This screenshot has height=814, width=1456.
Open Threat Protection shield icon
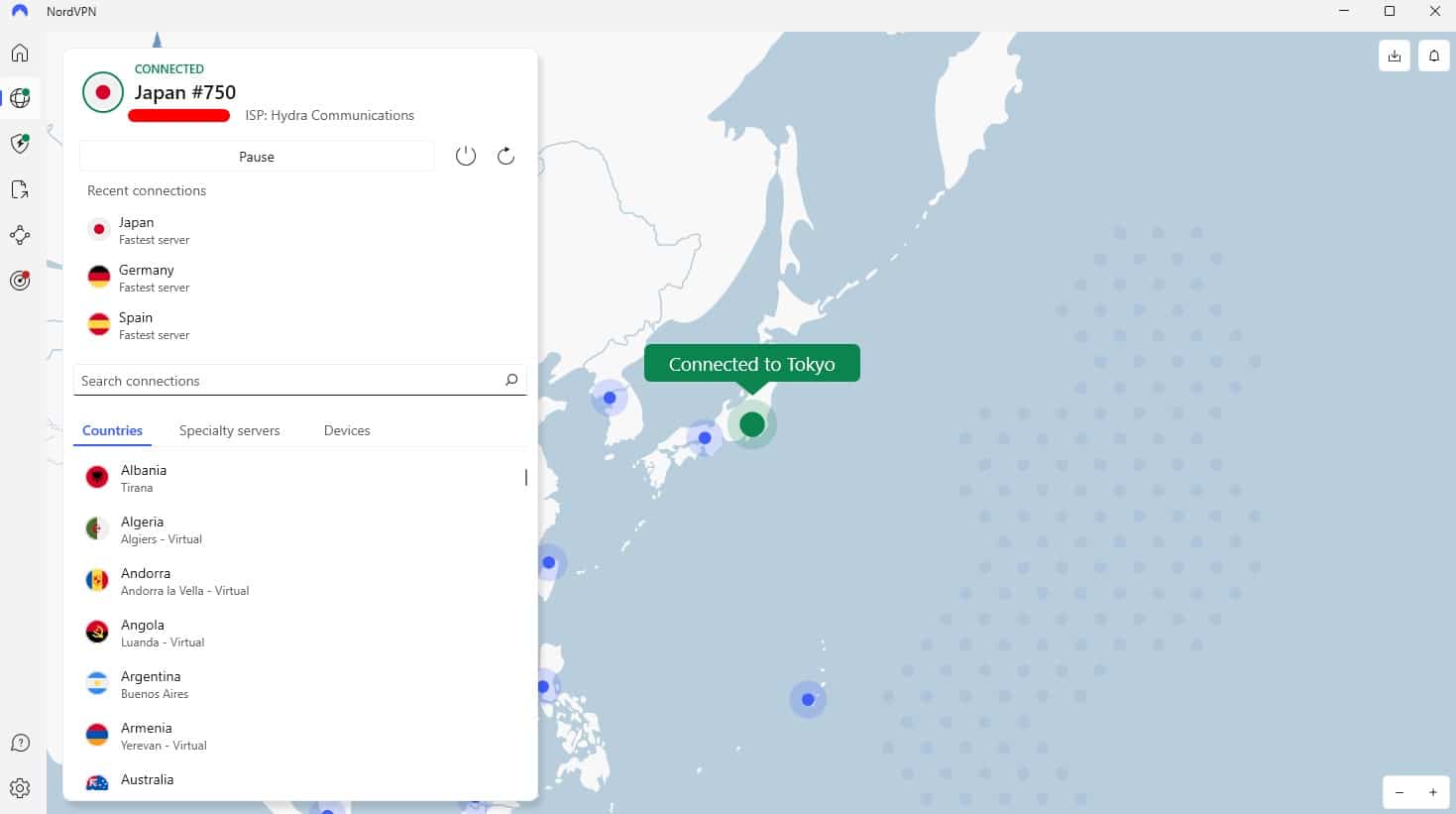click(20, 144)
